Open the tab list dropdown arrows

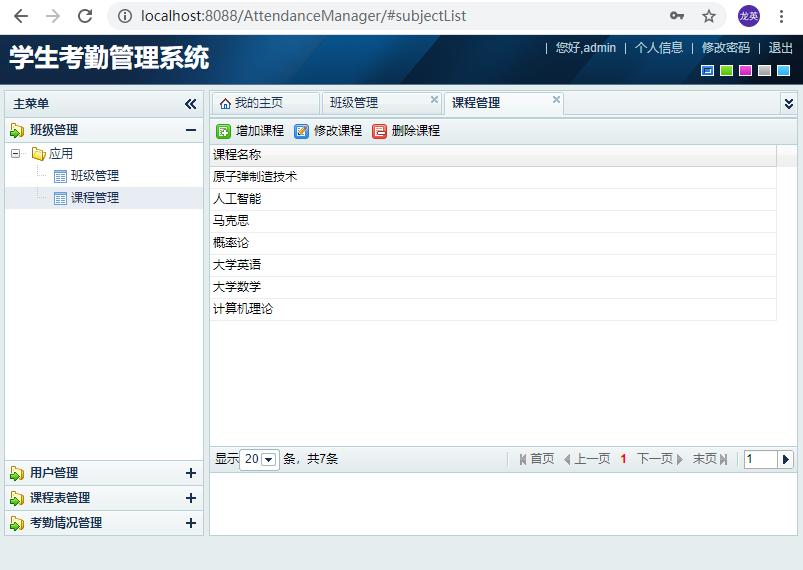coord(789,104)
